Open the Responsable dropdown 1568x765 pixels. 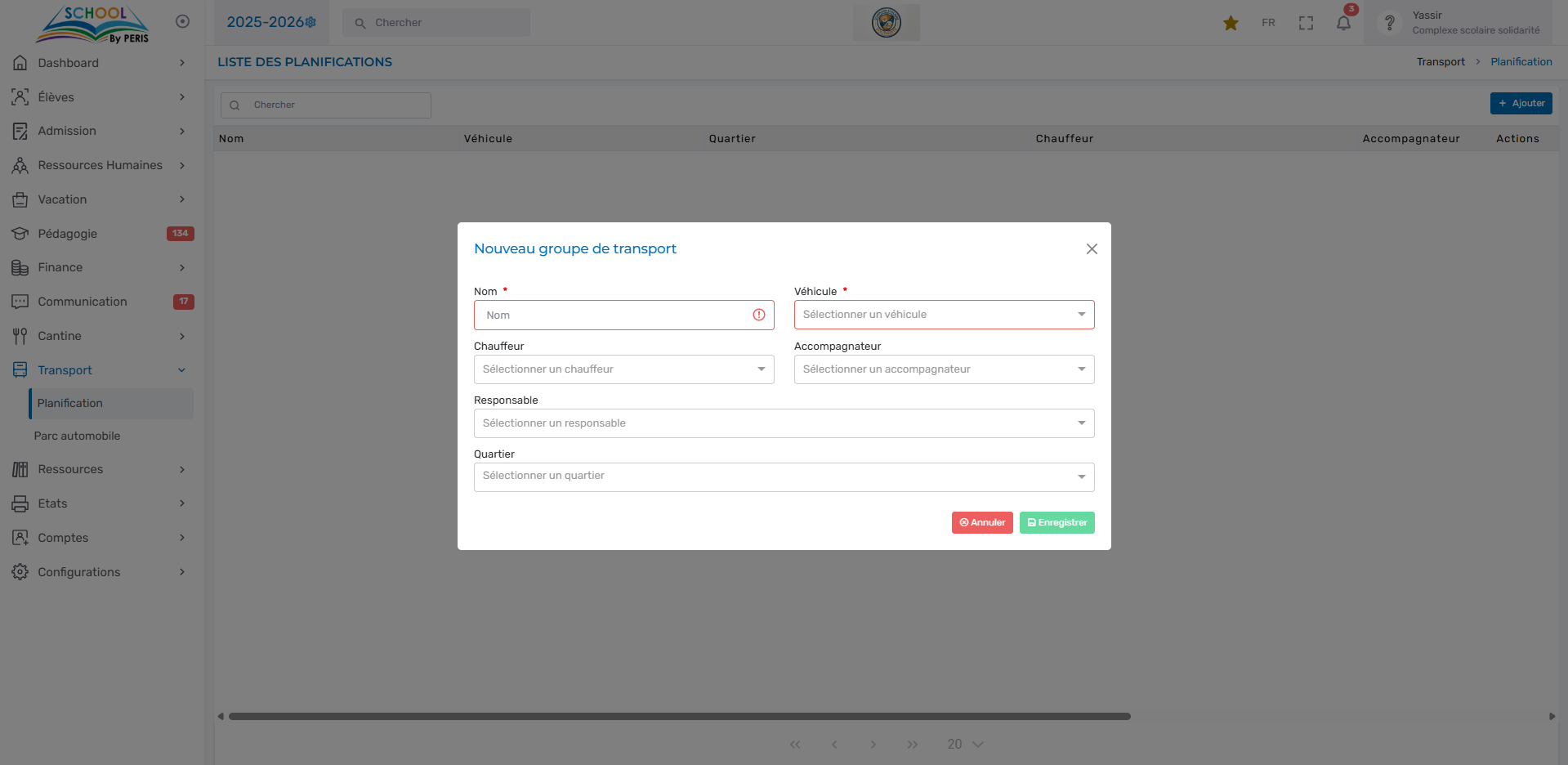point(784,423)
